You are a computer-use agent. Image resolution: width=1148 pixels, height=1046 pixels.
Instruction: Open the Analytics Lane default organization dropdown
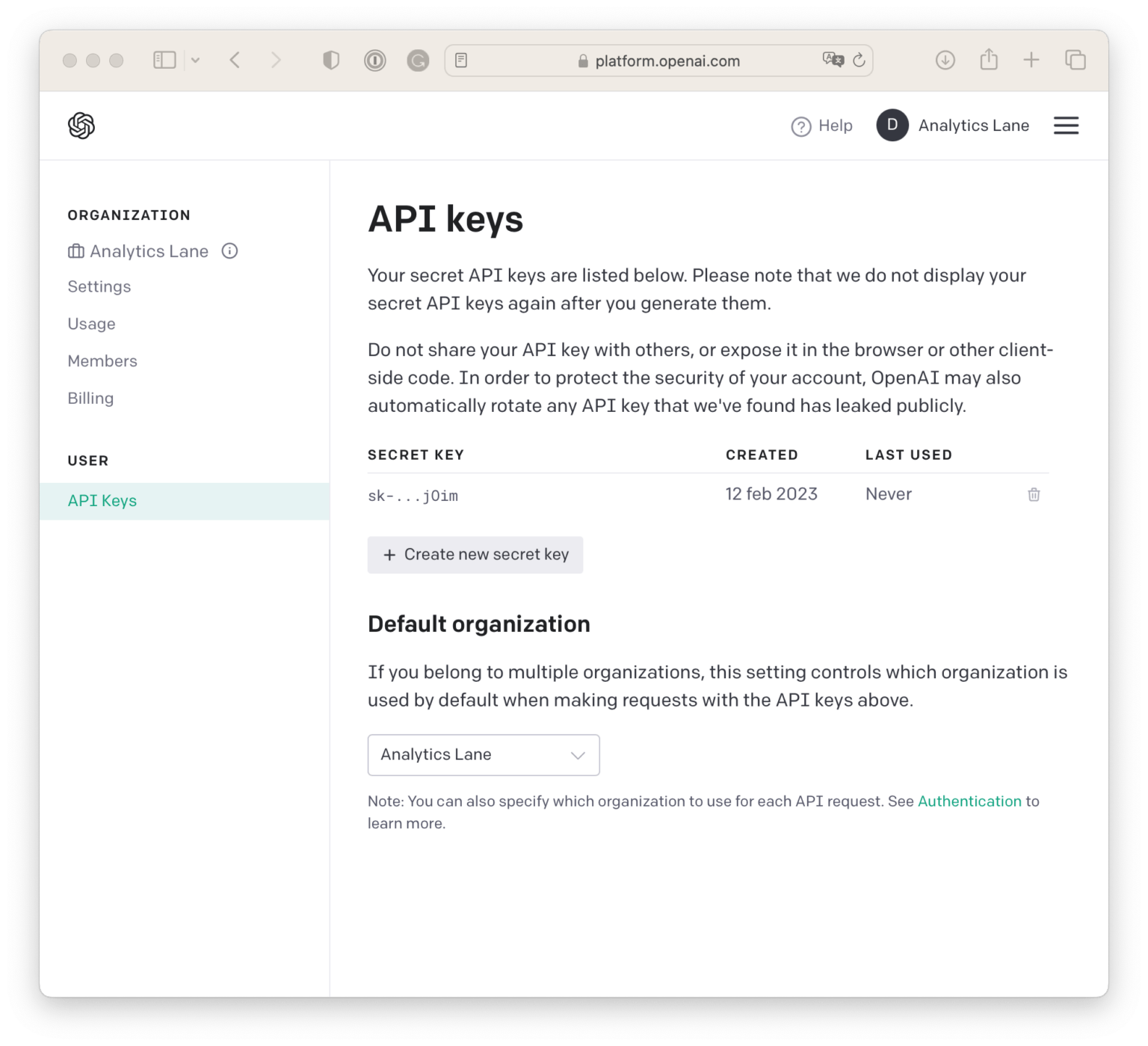484,755
